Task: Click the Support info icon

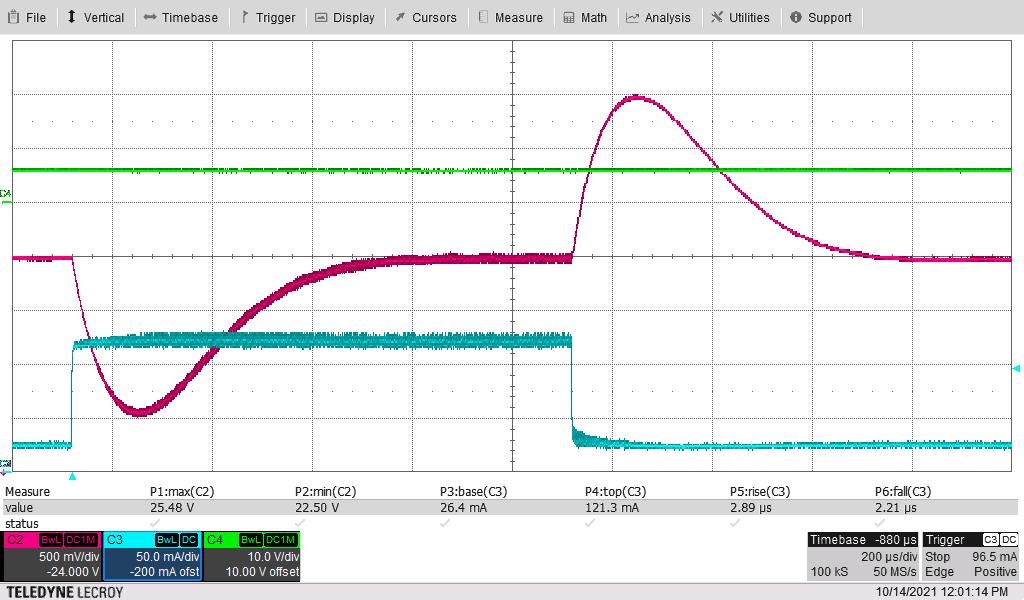Action: (x=795, y=16)
